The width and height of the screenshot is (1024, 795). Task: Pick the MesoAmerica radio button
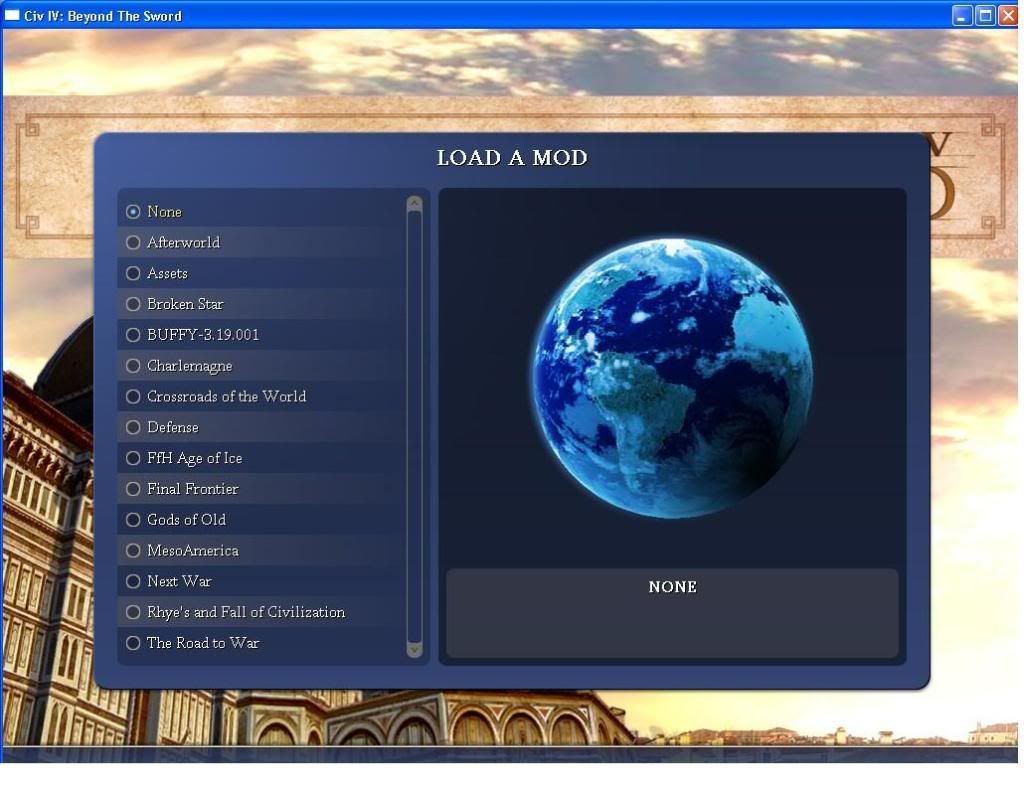pyautogui.click(x=133, y=551)
